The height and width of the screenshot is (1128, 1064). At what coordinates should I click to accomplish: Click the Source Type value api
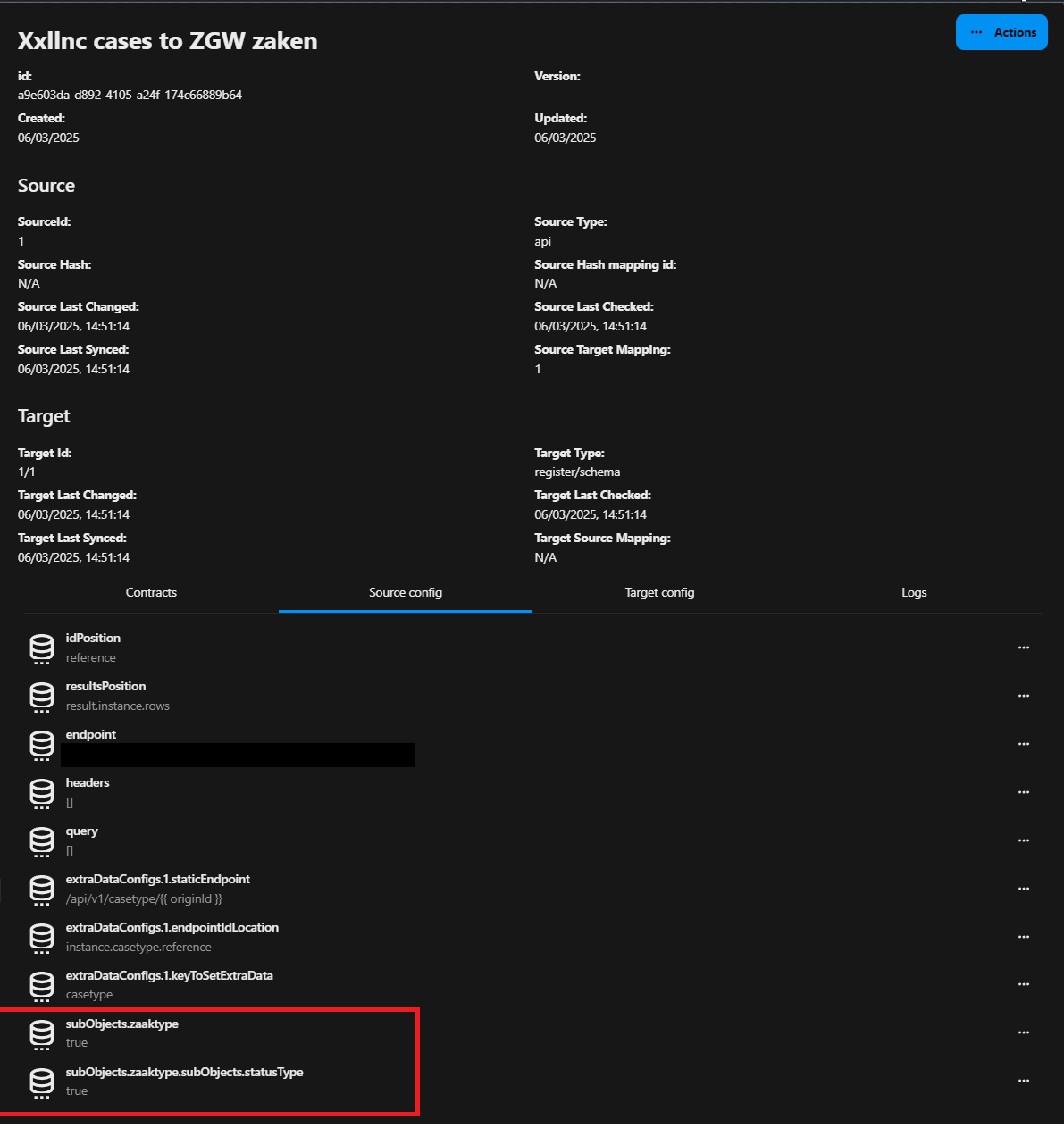543,242
